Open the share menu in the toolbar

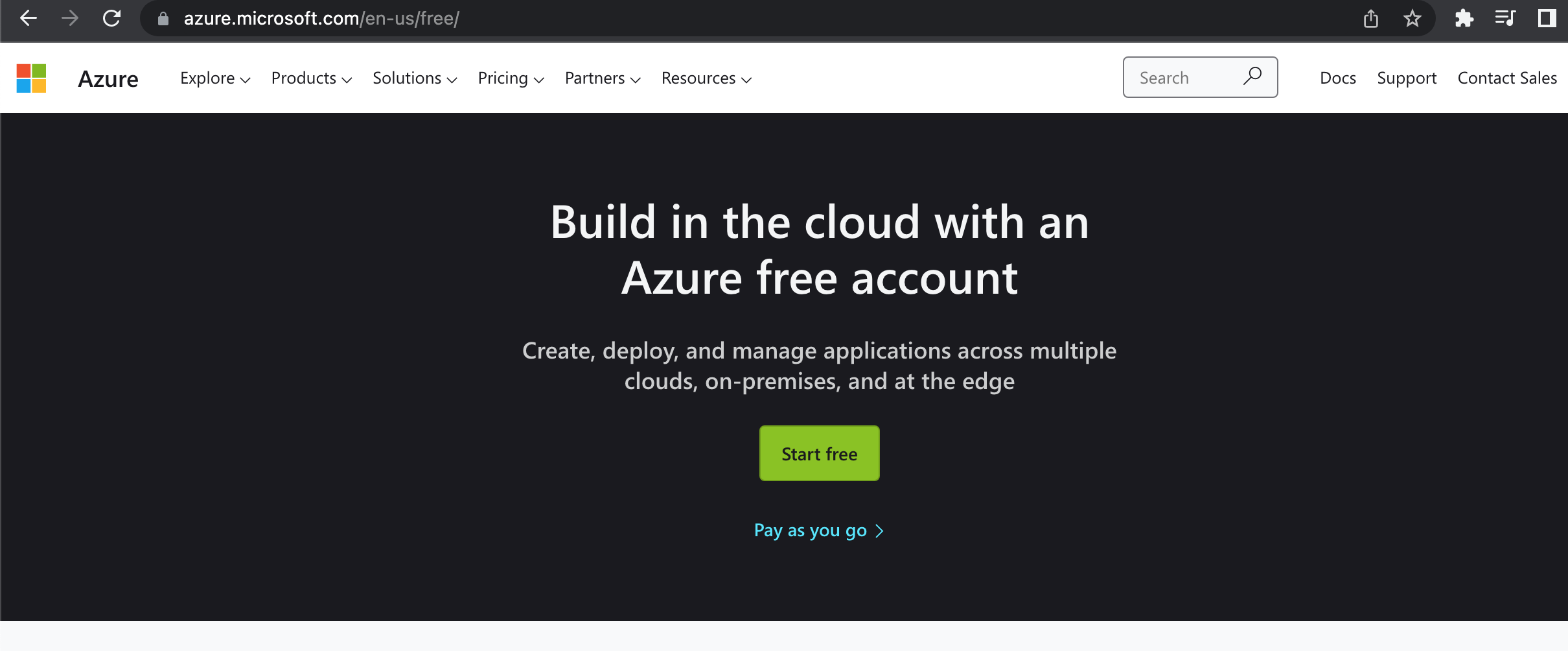pyautogui.click(x=1370, y=18)
